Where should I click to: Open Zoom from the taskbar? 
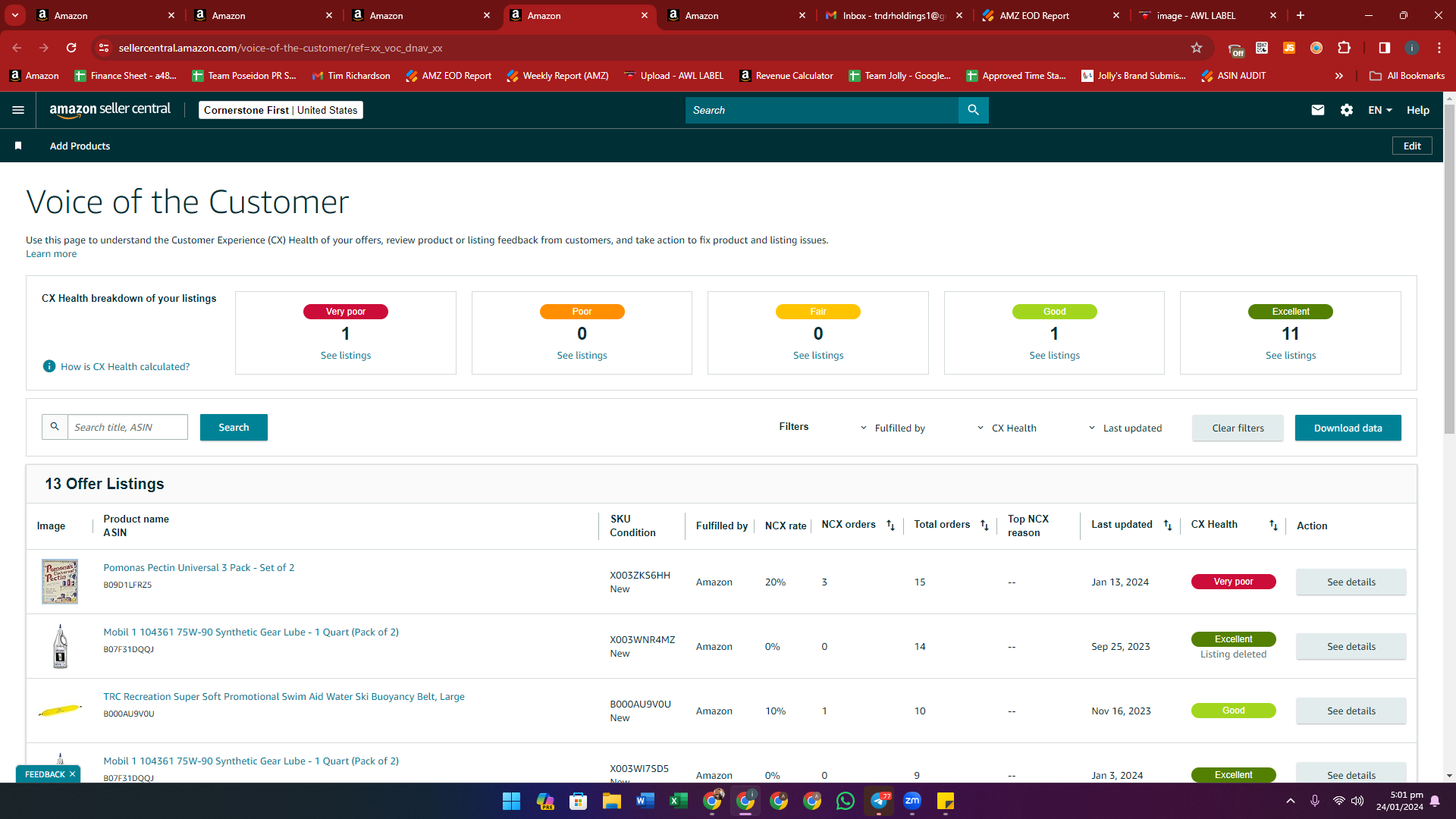tap(912, 801)
